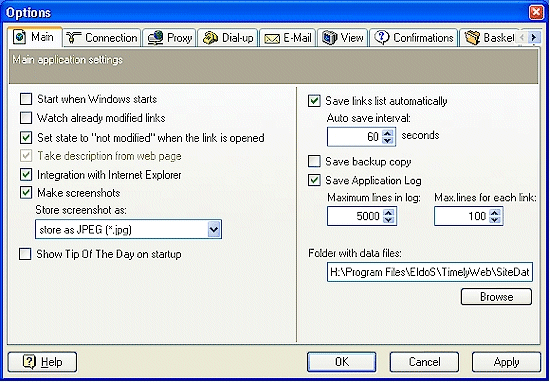Click the Help button question icon
550x382 pixels.
[x=29, y=362]
